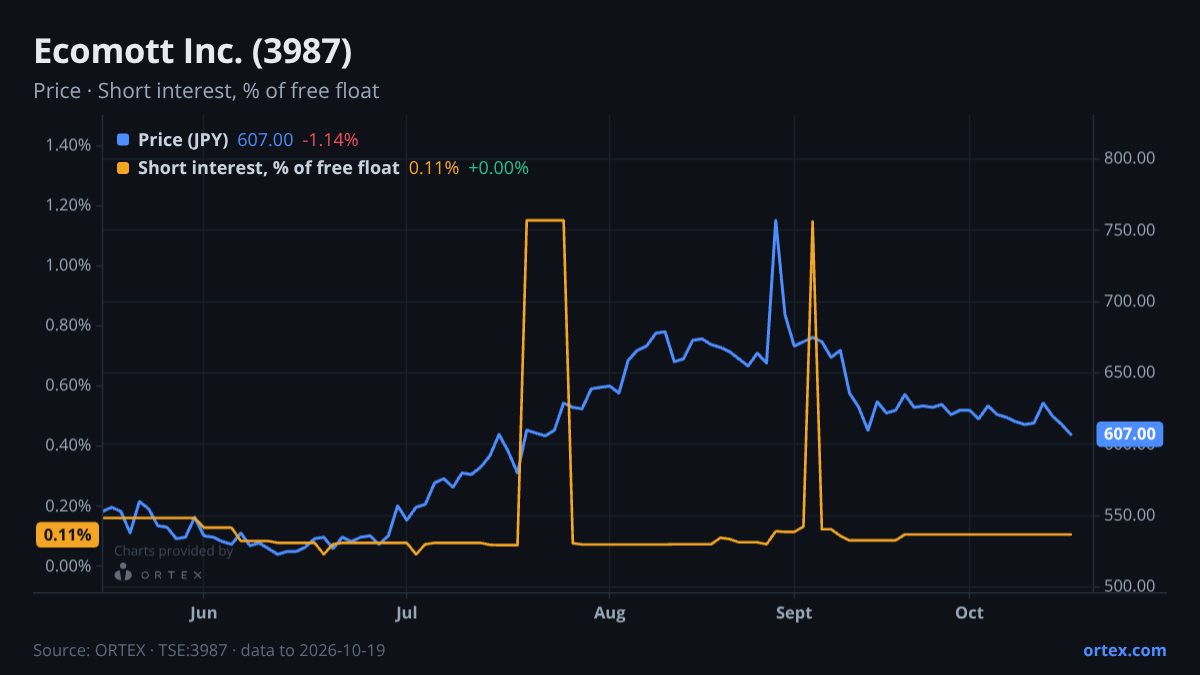Click the subtitle 'Price · Short interest, % of free float'
The width and height of the screenshot is (1200, 675).
pyautogui.click(x=206, y=91)
